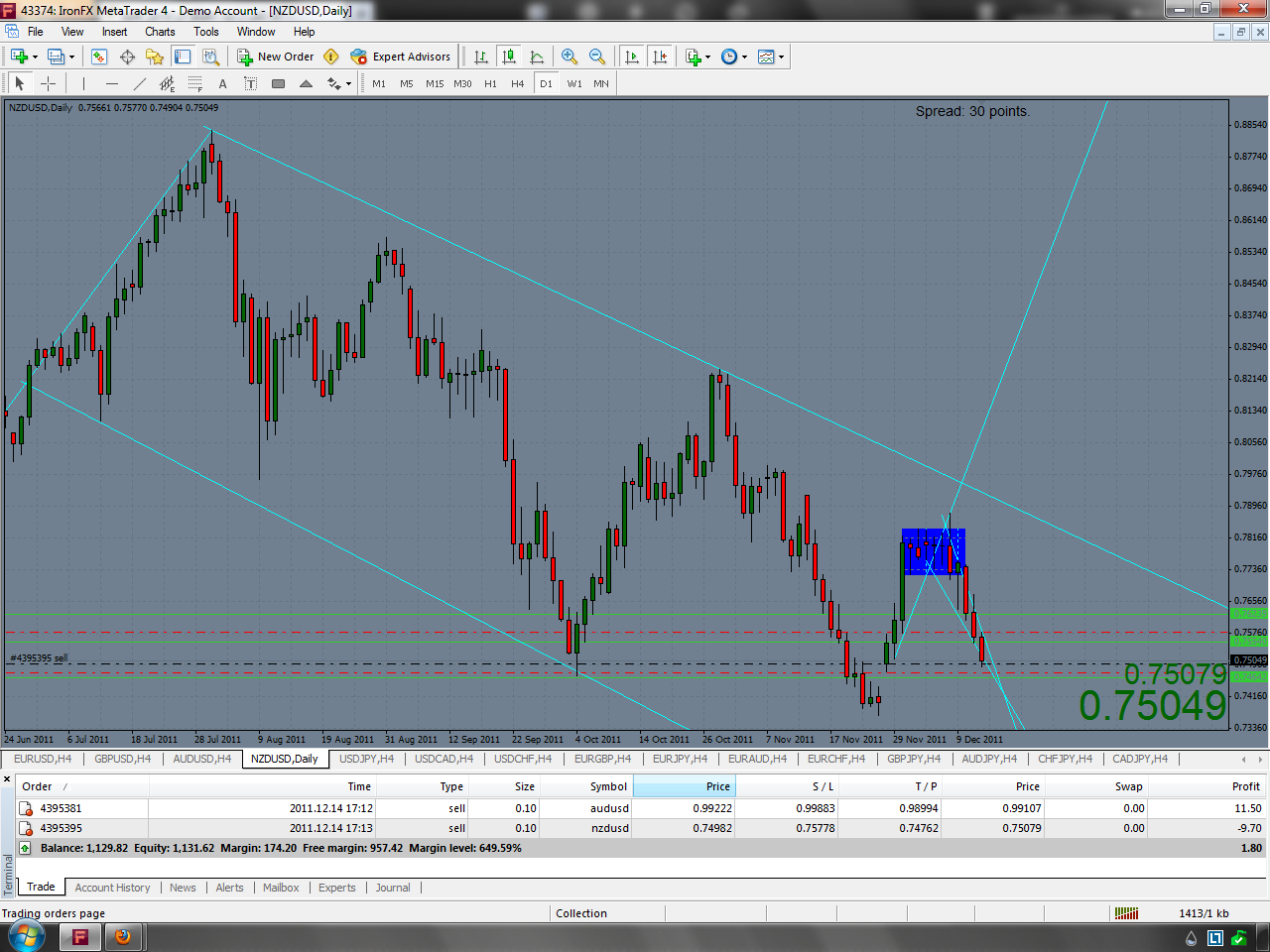Viewport: 1270px width, 952px height.
Task: Toggle the Navigator window star-folder icon
Action: coord(155,57)
